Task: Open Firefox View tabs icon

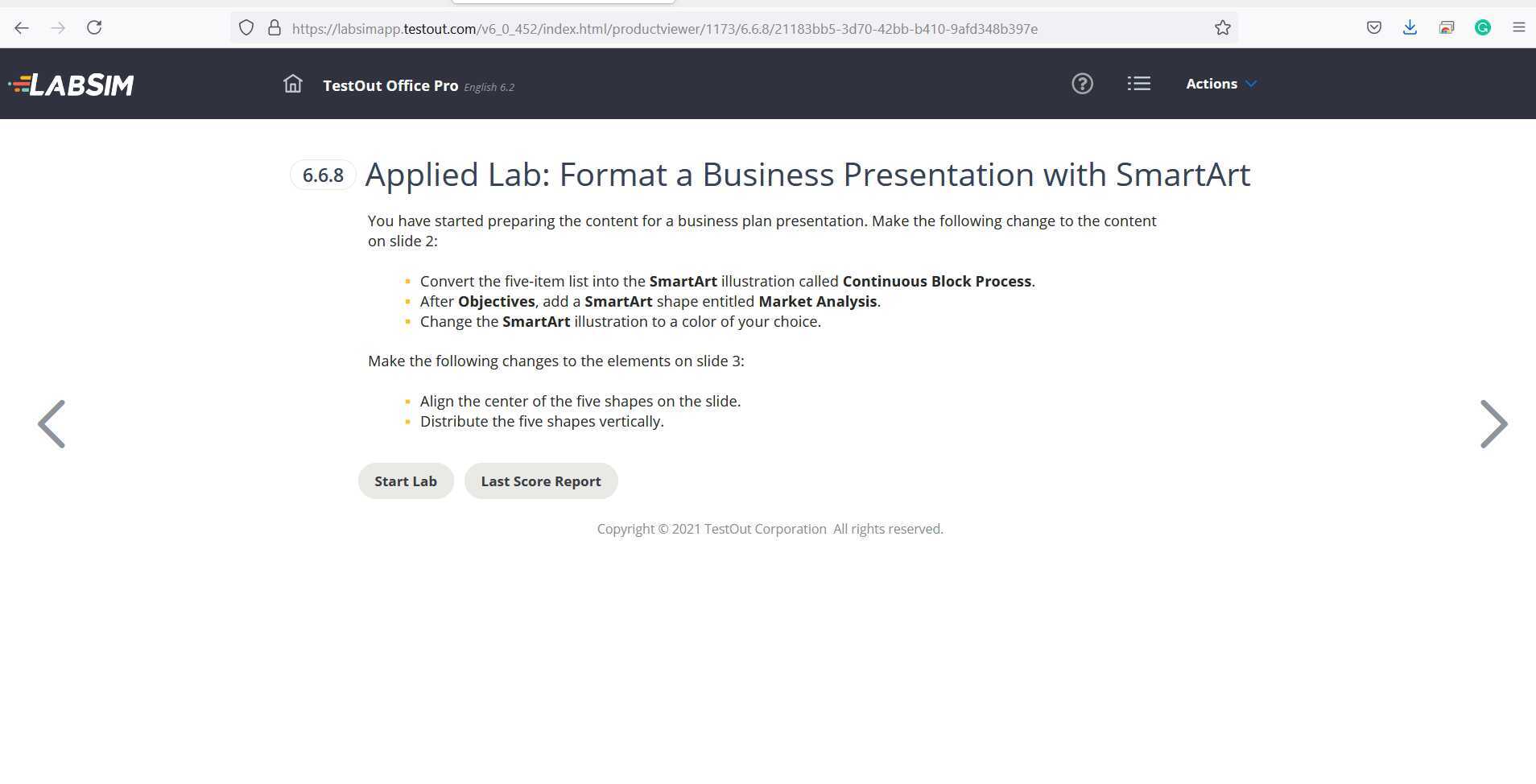Action: coord(1446,27)
